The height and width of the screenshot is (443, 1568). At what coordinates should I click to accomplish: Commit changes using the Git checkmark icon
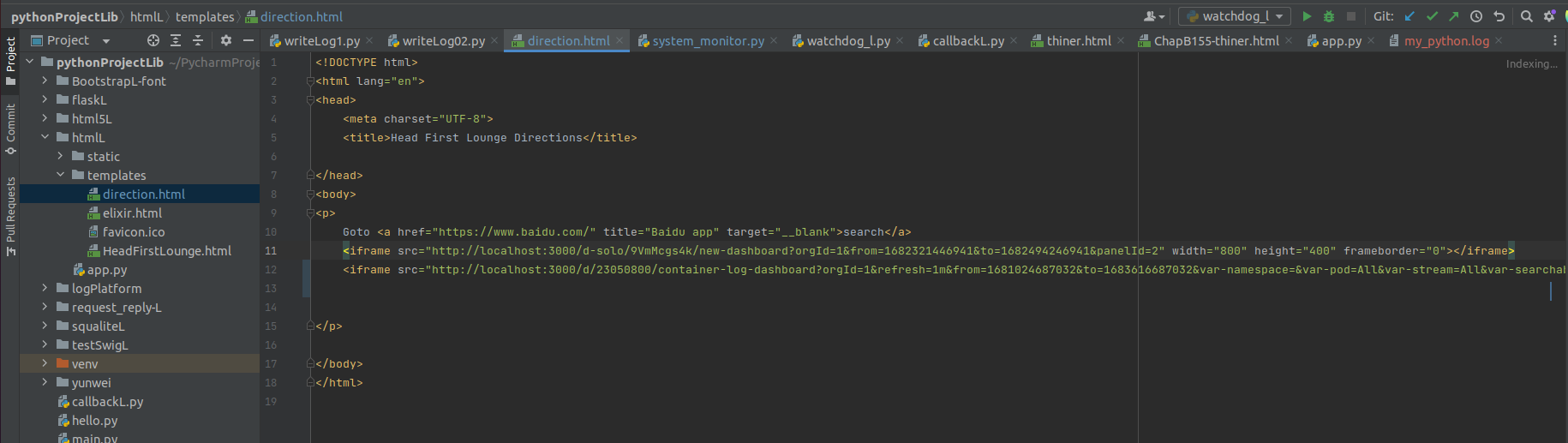[1432, 16]
